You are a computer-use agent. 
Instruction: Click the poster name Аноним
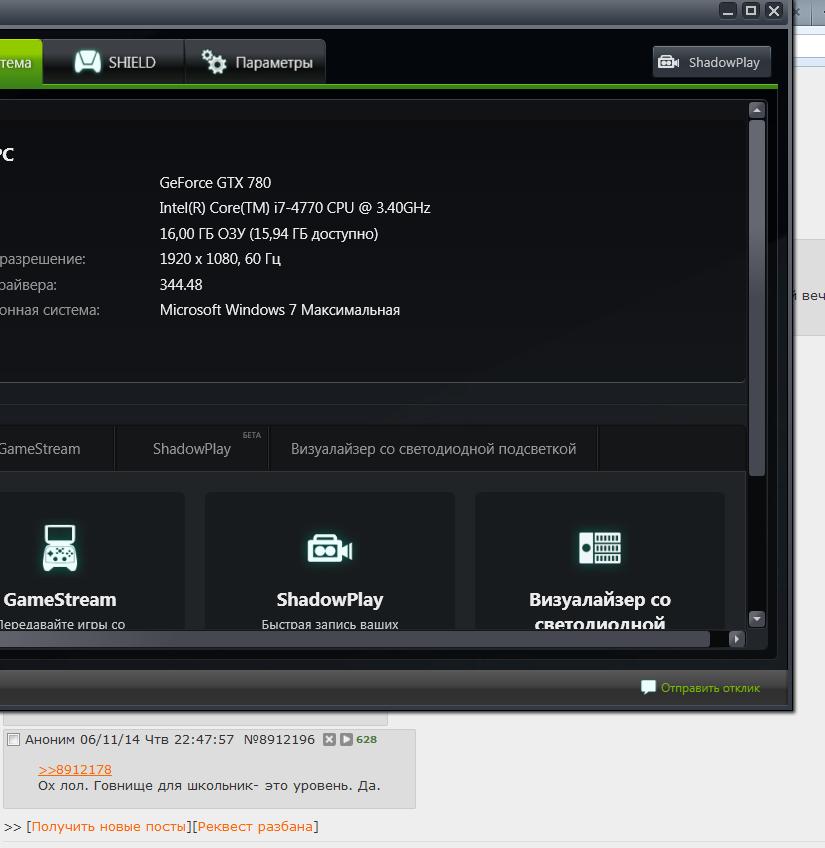tap(50, 739)
